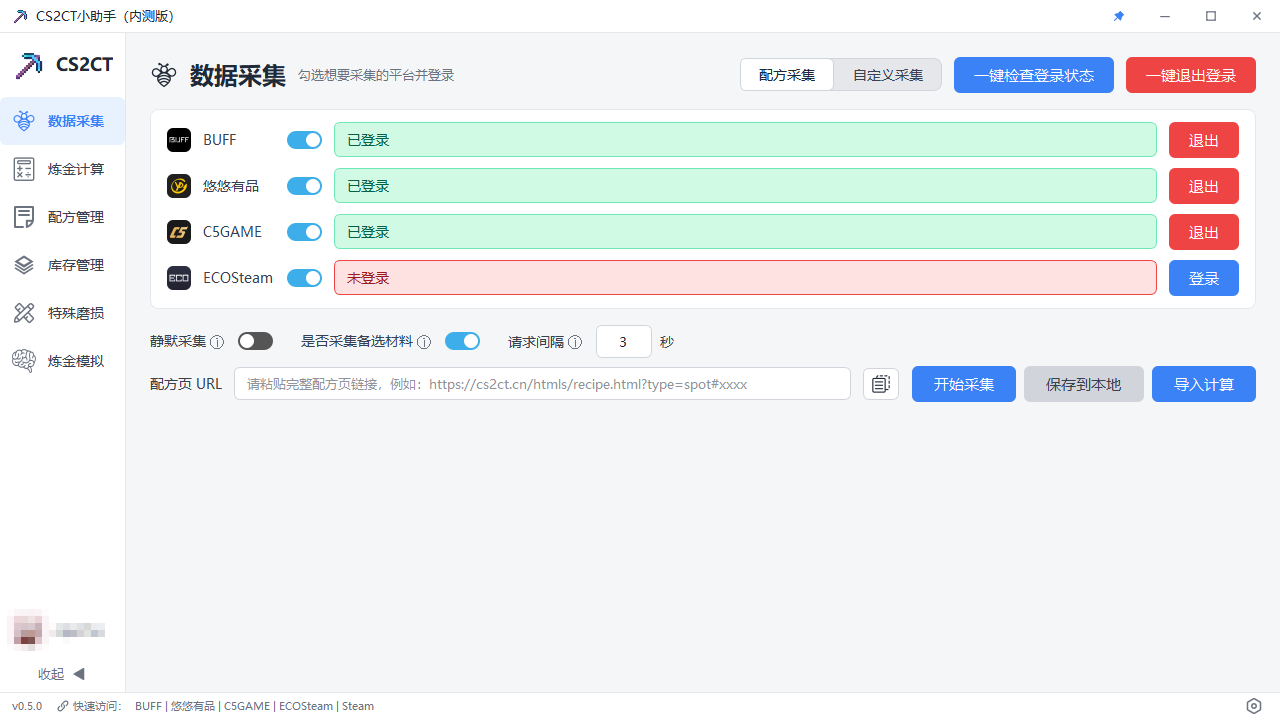Click 一键检查登录状态 button
Viewport: 1280px width, 720px height.
[x=1034, y=75]
